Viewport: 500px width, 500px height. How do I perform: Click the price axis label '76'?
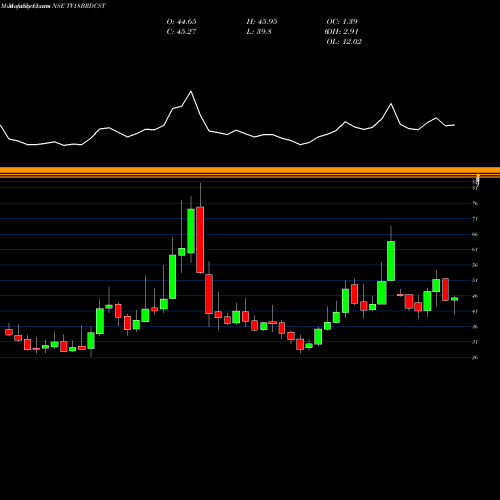pos(475,203)
